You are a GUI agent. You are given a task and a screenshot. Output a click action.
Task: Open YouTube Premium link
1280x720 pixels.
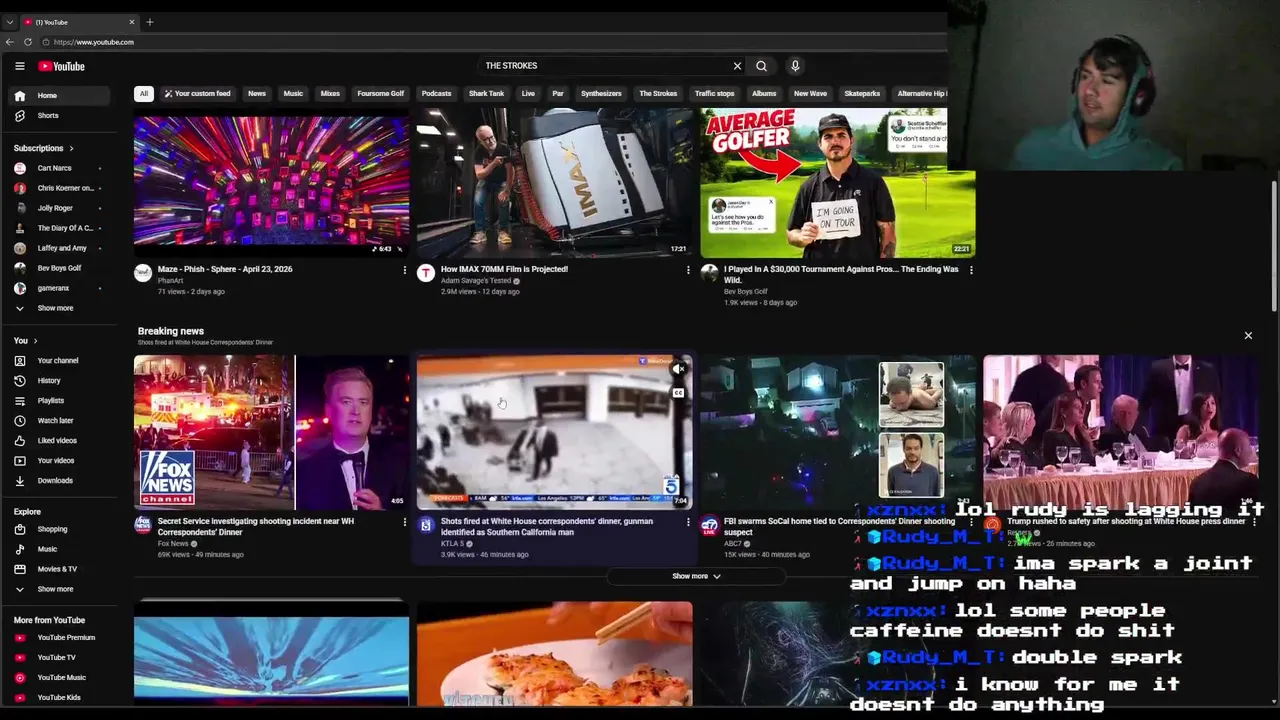click(61, 638)
